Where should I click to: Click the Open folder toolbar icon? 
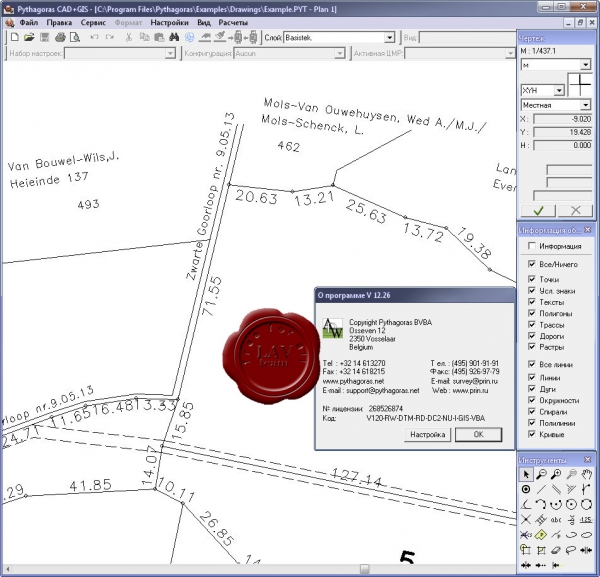(x=29, y=37)
